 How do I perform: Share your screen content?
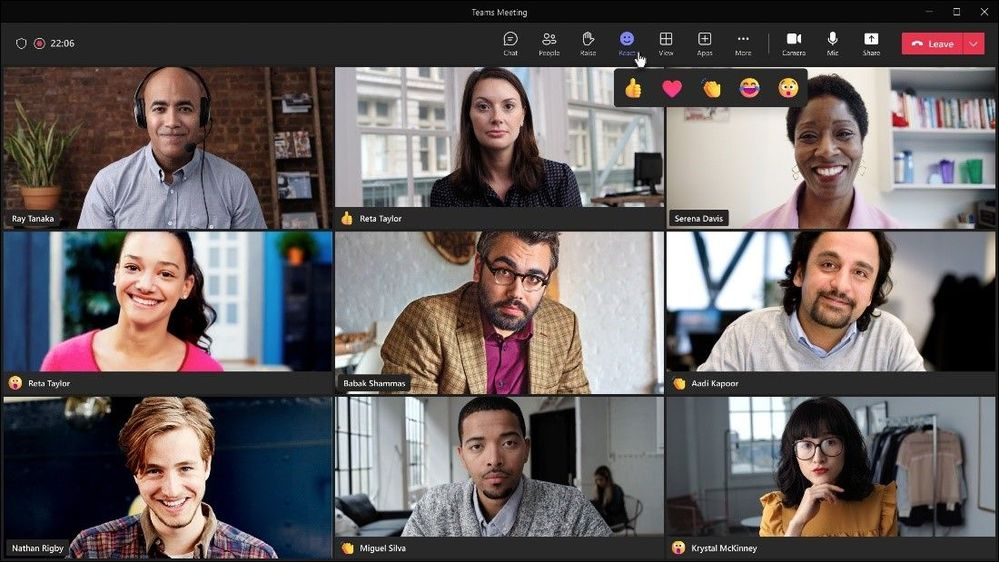click(871, 42)
